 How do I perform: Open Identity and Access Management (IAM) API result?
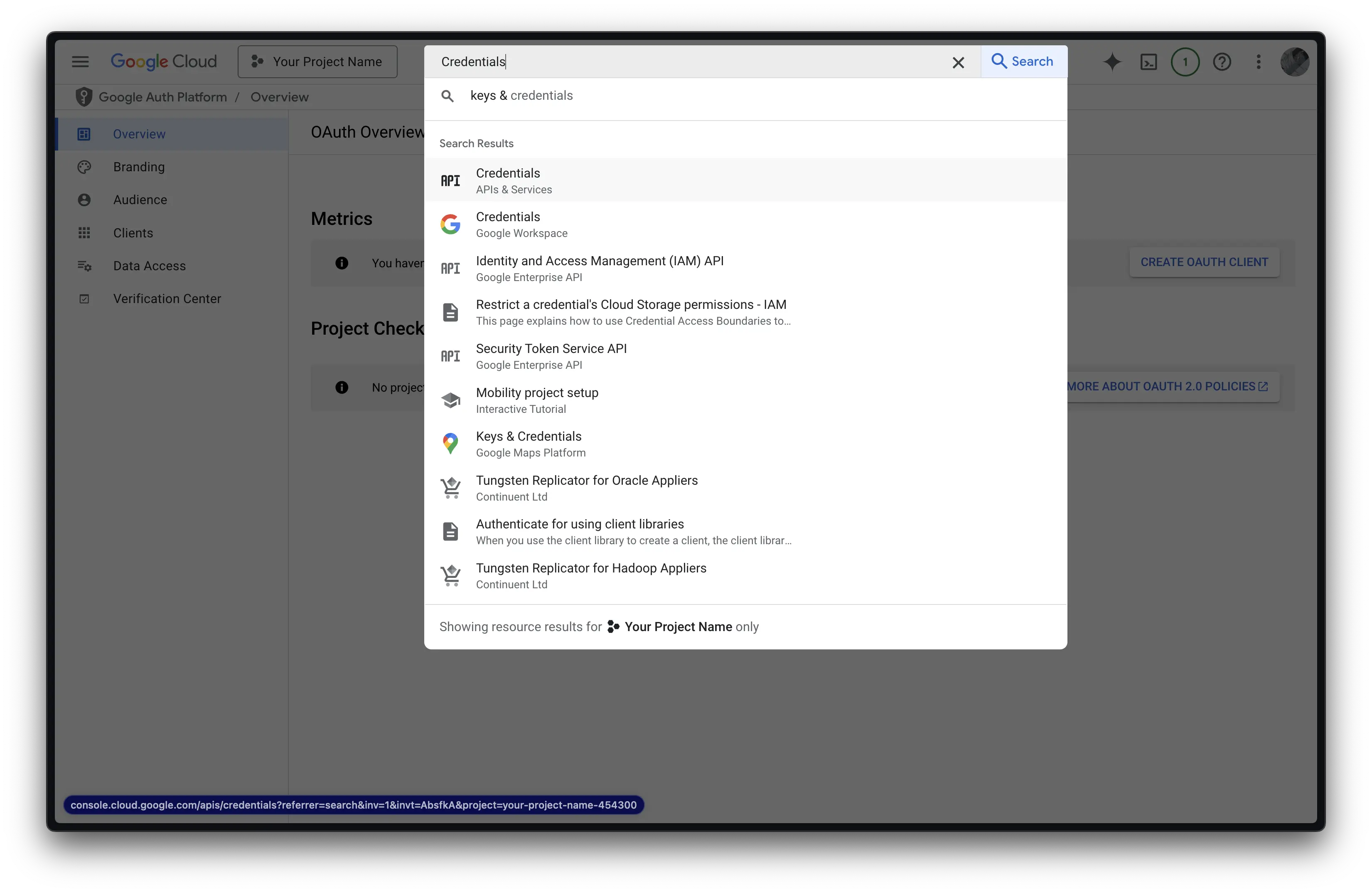(745, 268)
